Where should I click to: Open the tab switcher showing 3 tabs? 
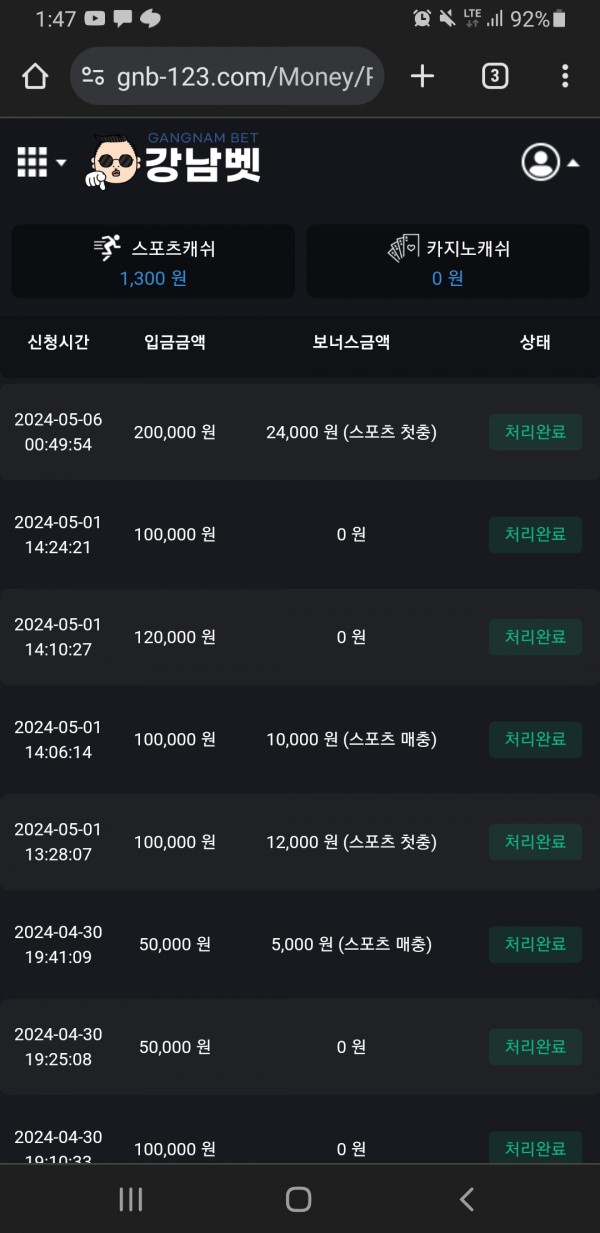point(494,77)
